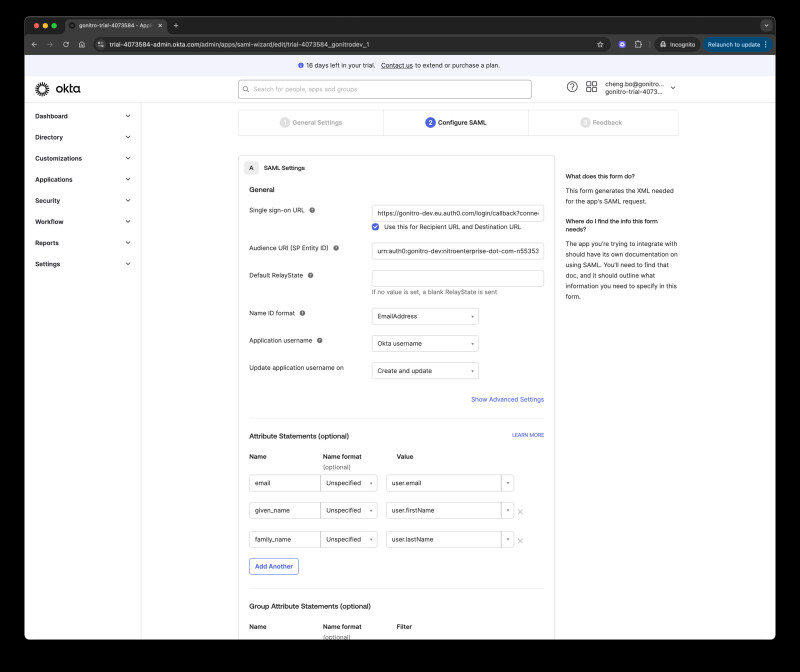Focus the search people, apps and groups box
Image resolution: width=800 pixels, height=672 pixels.
(x=385, y=89)
